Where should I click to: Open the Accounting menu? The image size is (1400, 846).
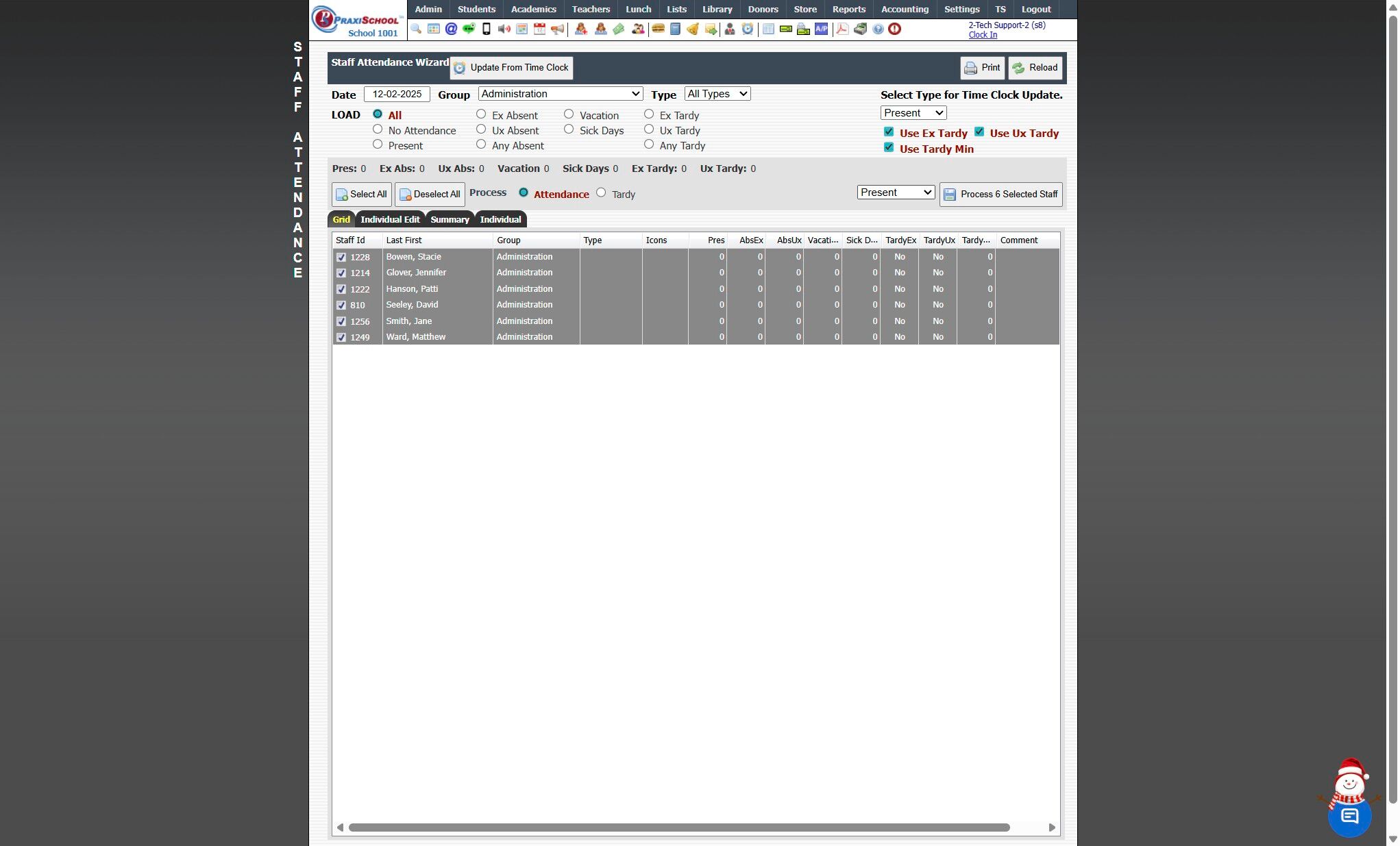905,9
